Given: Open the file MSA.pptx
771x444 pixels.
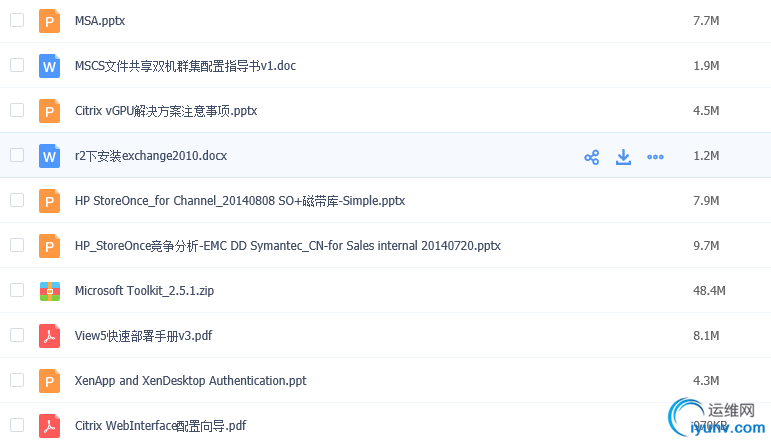Looking at the screenshot, I should (100, 21).
